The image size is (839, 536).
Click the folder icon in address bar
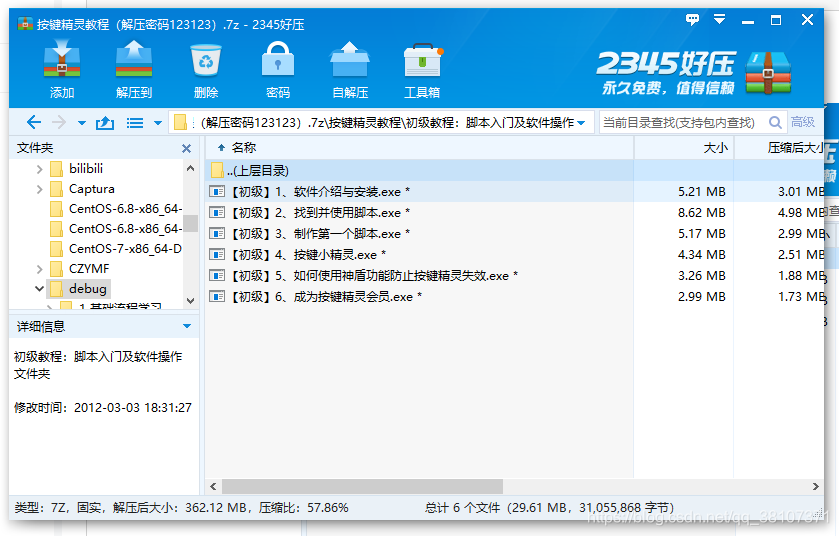(x=180, y=123)
